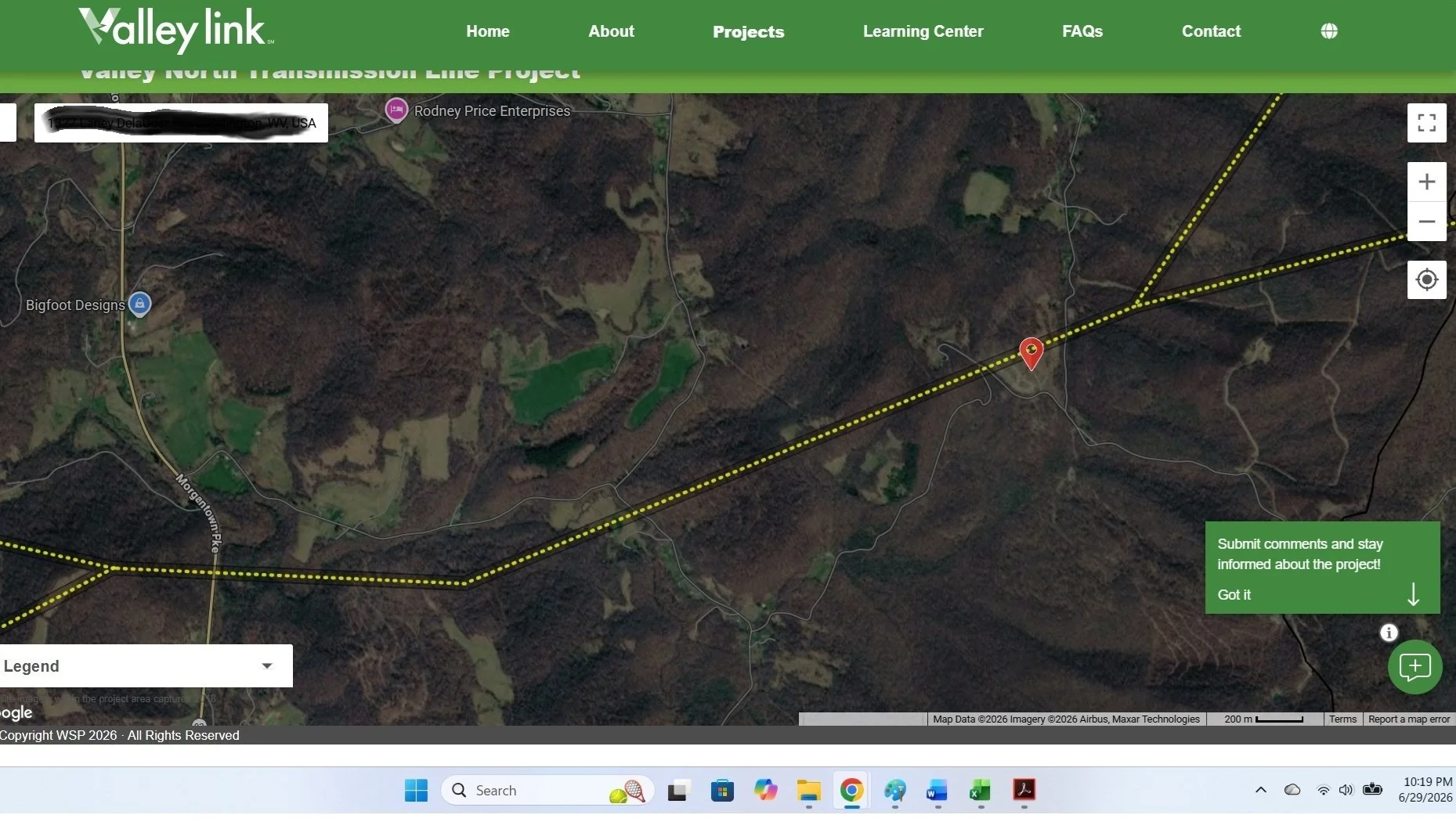Switch to Google Chrome in taskbar
Viewport: 1456px width, 822px height.
pyautogui.click(x=851, y=791)
